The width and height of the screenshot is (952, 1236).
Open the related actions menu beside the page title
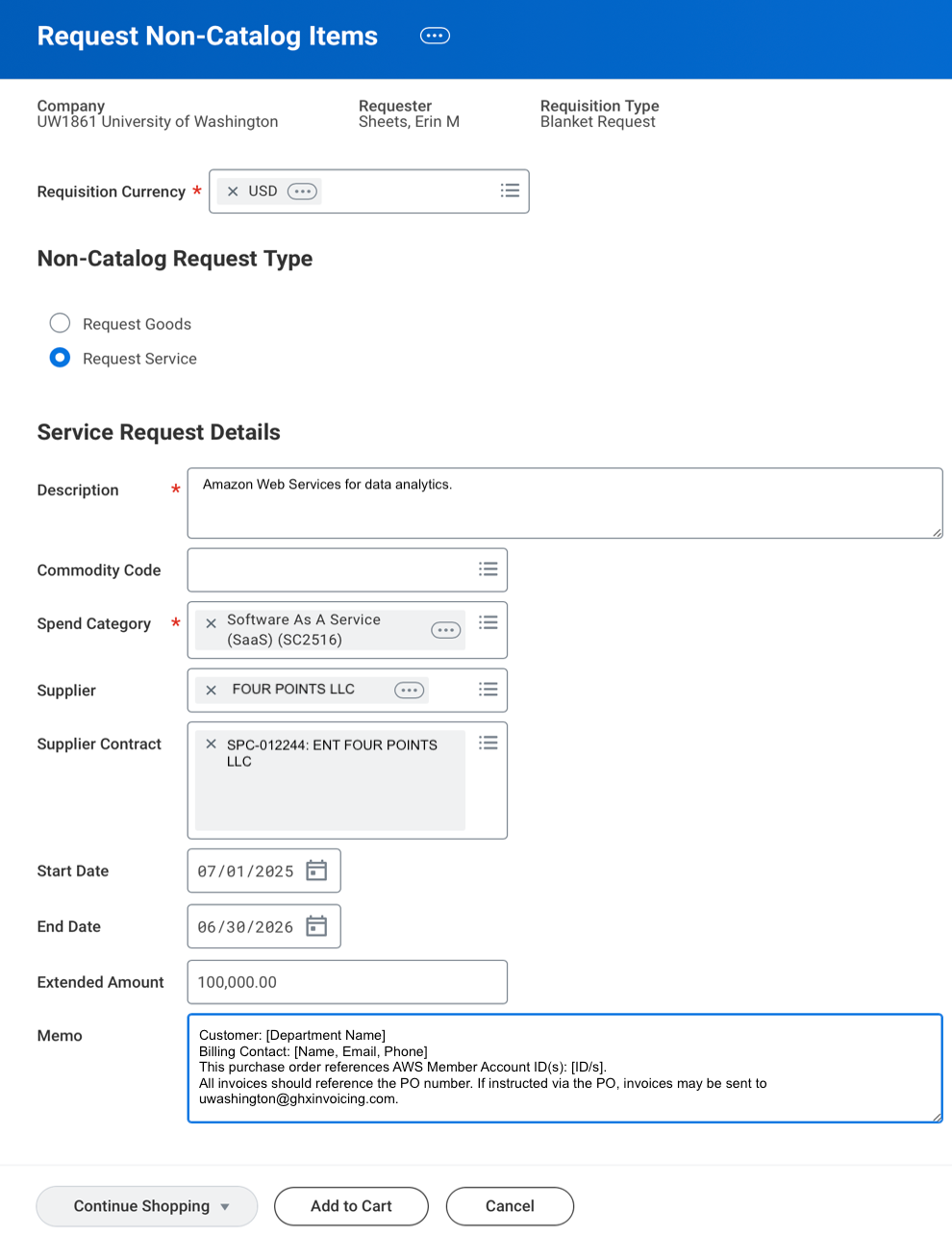[435, 35]
